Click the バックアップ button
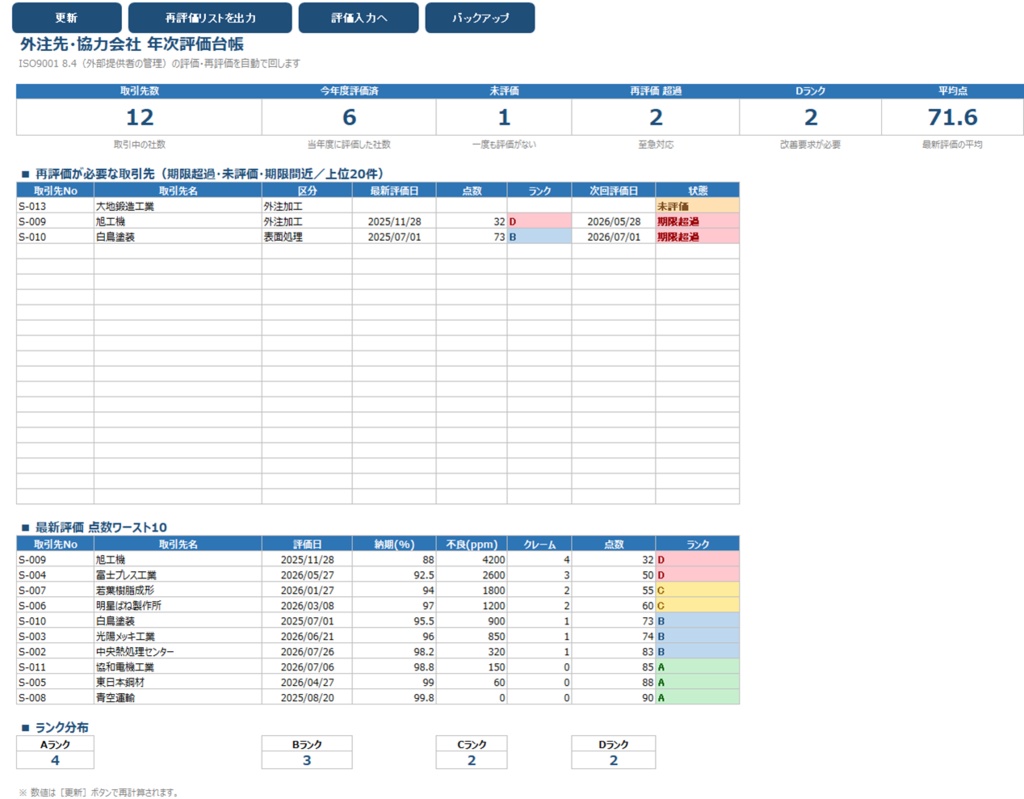The image size is (1024, 799). coord(480,18)
